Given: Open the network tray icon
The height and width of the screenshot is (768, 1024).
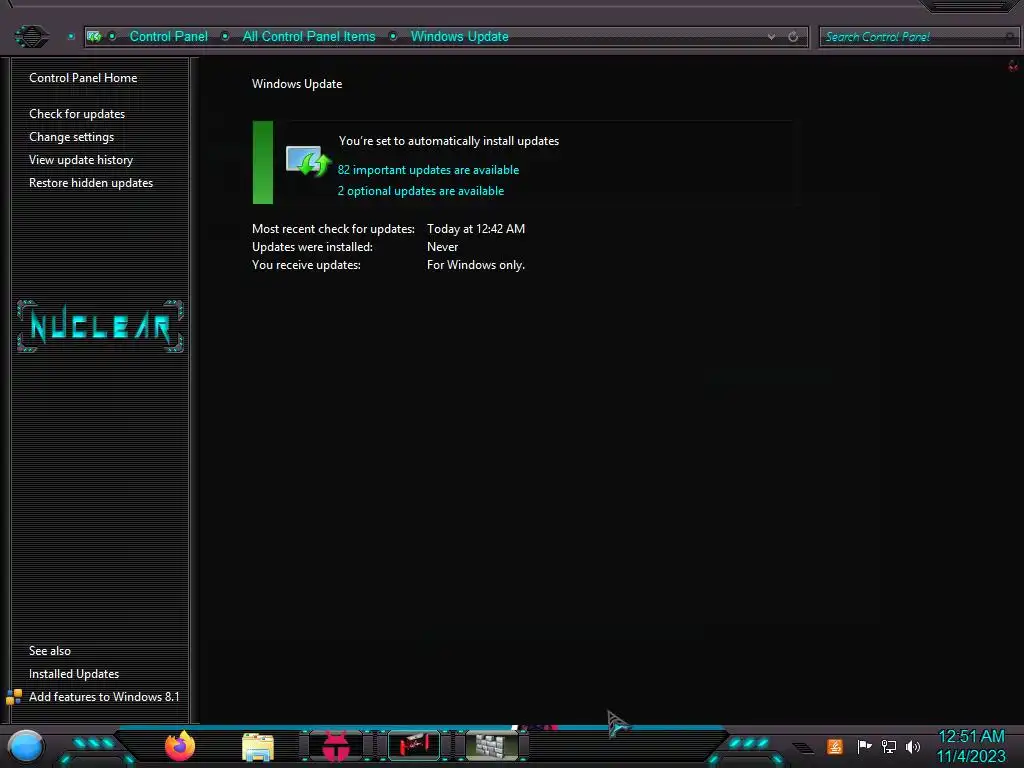Looking at the screenshot, I should click(889, 746).
